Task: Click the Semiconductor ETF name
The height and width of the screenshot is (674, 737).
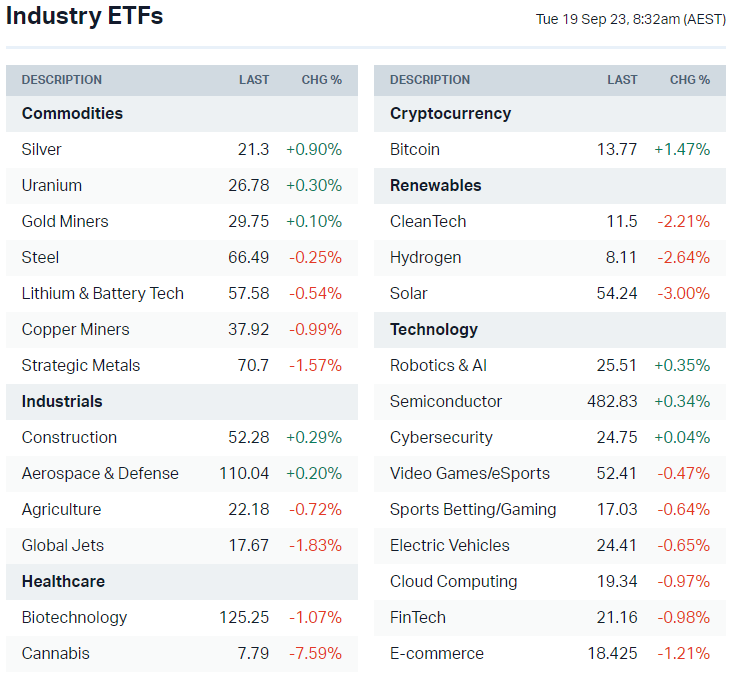Action: click(x=446, y=401)
